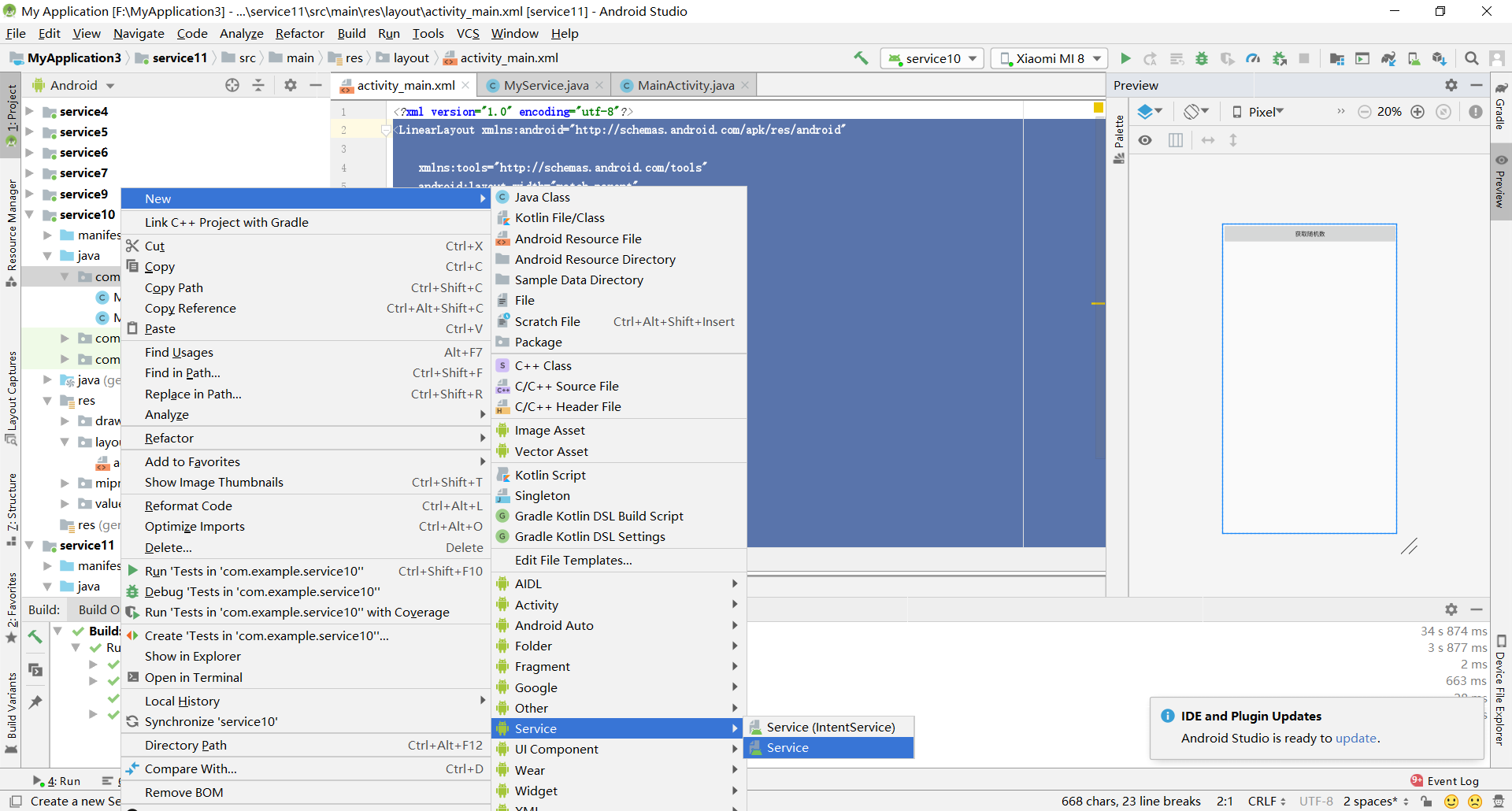Click the Stop run square icon
This screenshot has height=811, width=1512.
[x=1304, y=58]
